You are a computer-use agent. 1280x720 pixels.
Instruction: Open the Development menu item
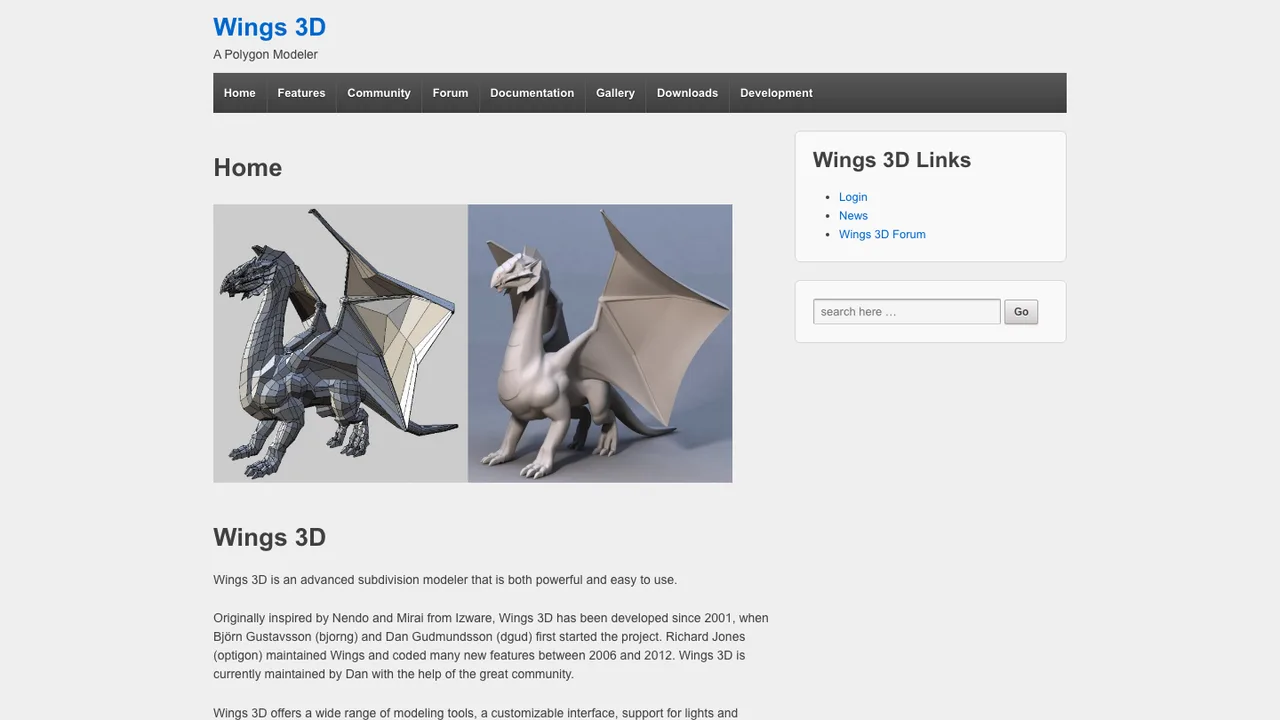point(776,93)
